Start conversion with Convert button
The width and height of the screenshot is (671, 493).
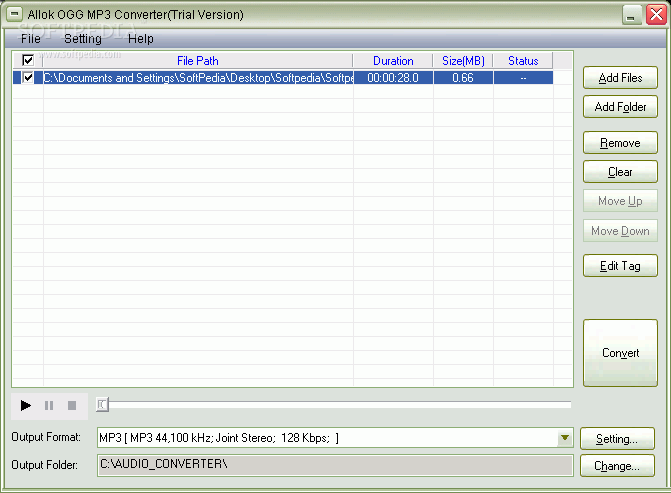click(620, 353)
